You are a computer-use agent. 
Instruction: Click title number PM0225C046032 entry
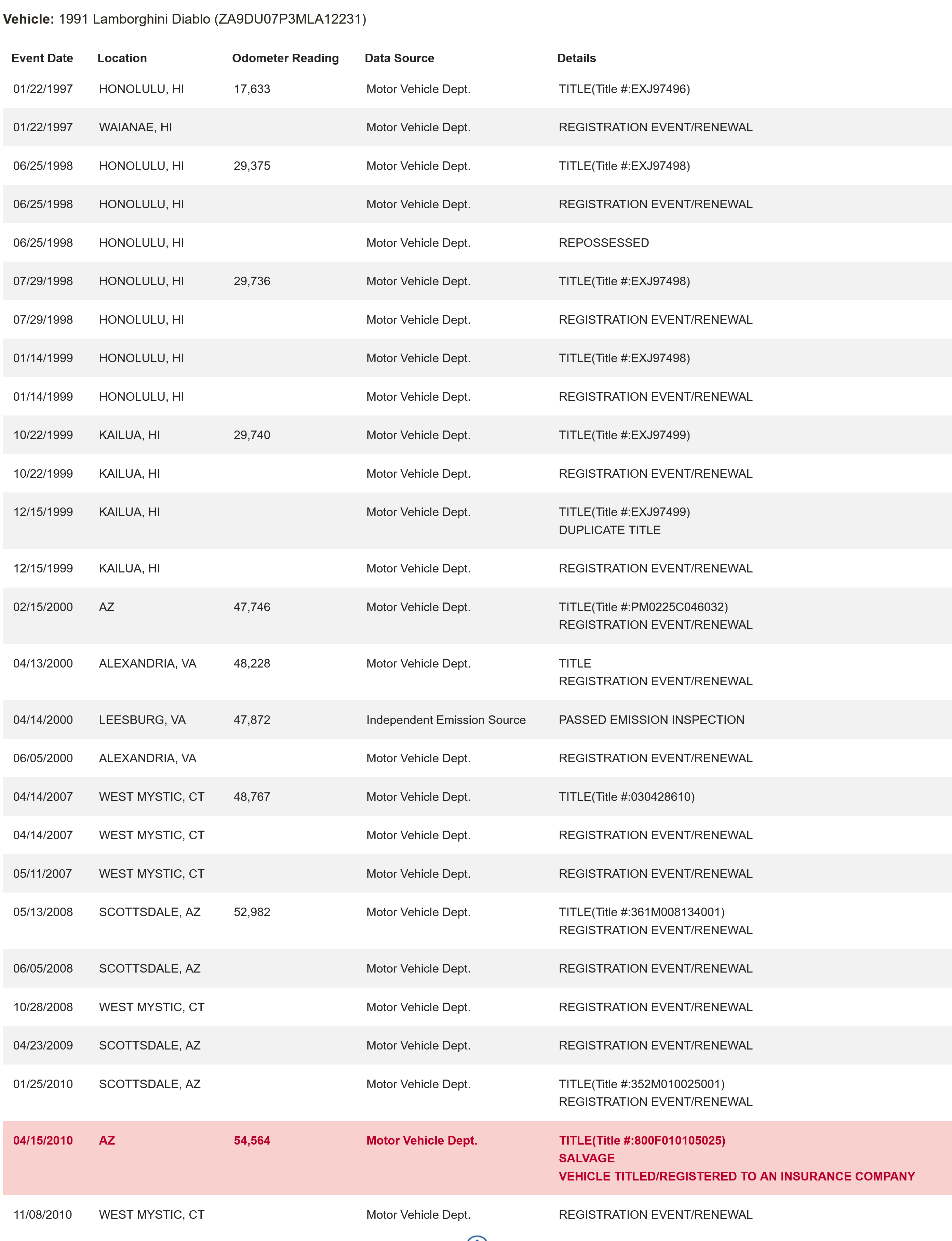click(x=643, y=607)
